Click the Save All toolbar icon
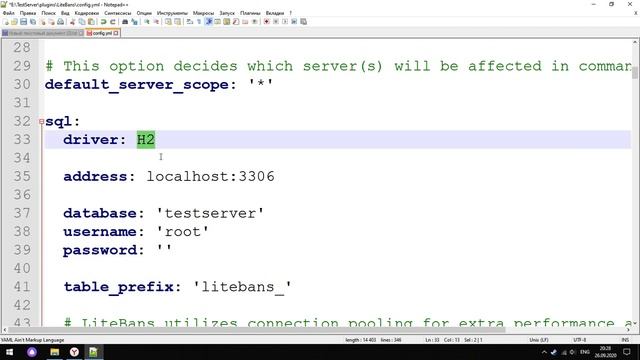Image resolution: width=640 pixels, height=360 pixels. click(x=33, y=22)
